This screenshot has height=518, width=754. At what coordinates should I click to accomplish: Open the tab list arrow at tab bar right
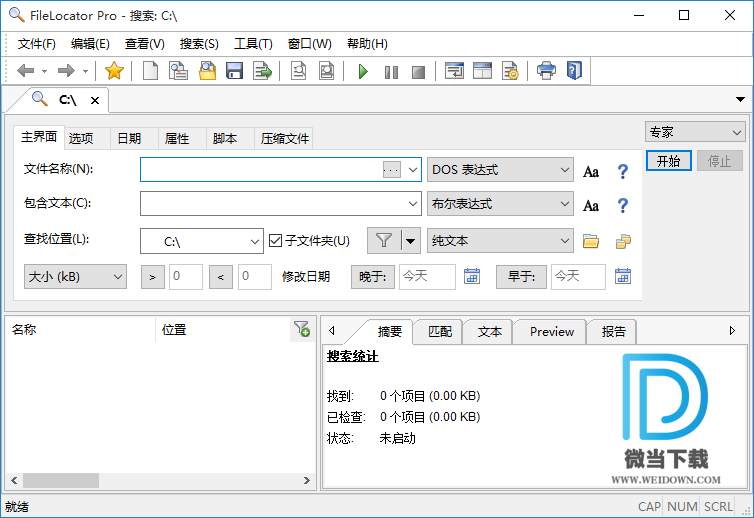740,100
